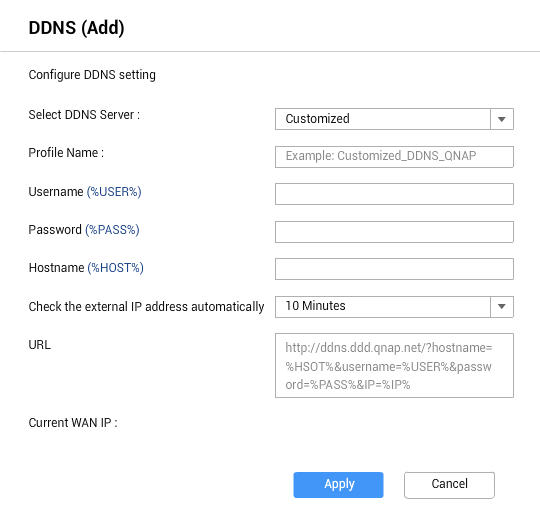The height and width of the screenshot is (520, 540).
Task: Click the Current WAN IP label
Action: (x=73, y=423)
